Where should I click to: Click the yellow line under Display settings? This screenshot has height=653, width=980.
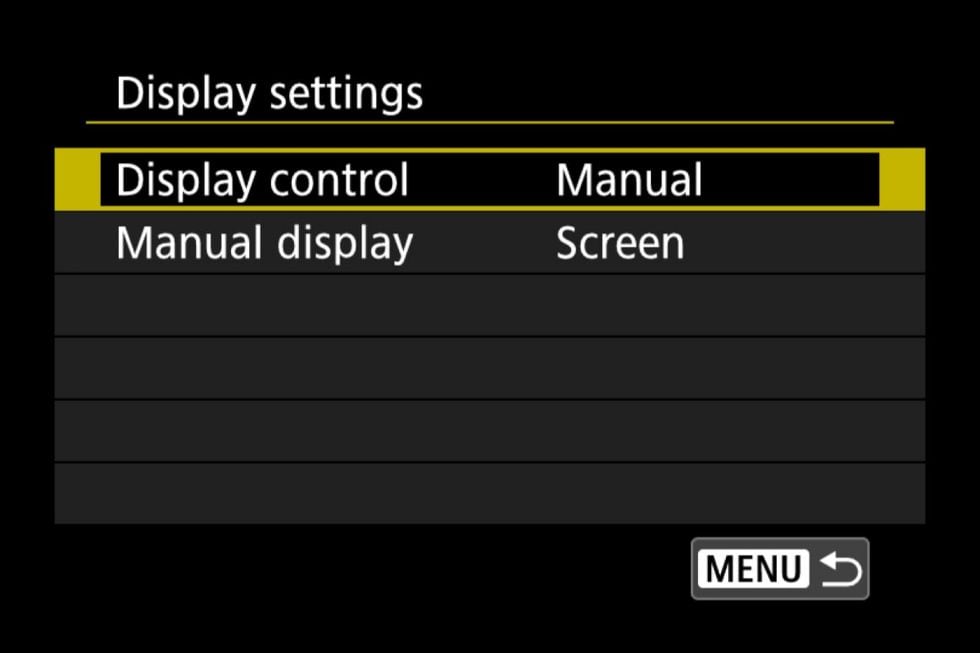pyautogui.click(x=490, y=122)
